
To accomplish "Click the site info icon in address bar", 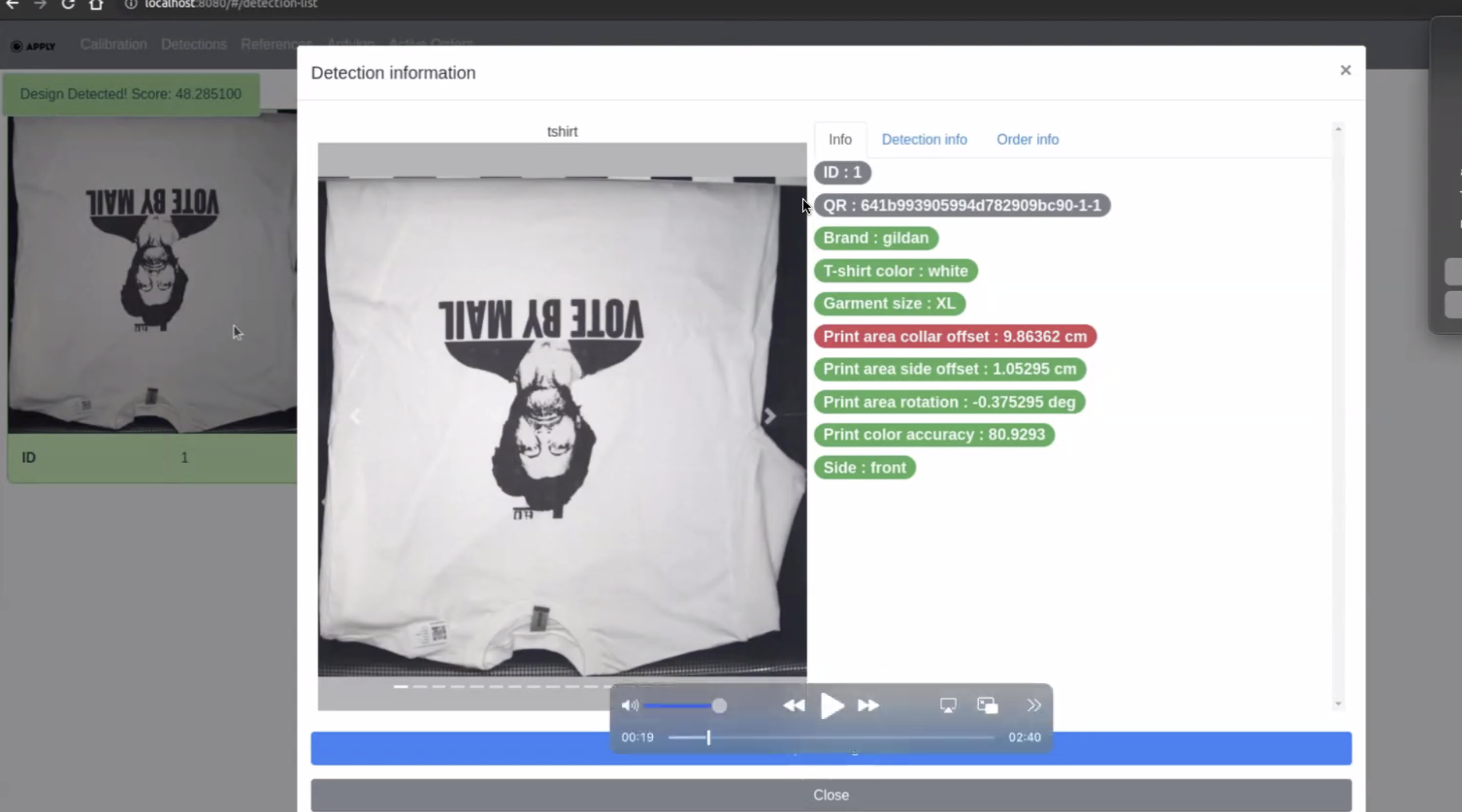I will click(x=131, y=5).
